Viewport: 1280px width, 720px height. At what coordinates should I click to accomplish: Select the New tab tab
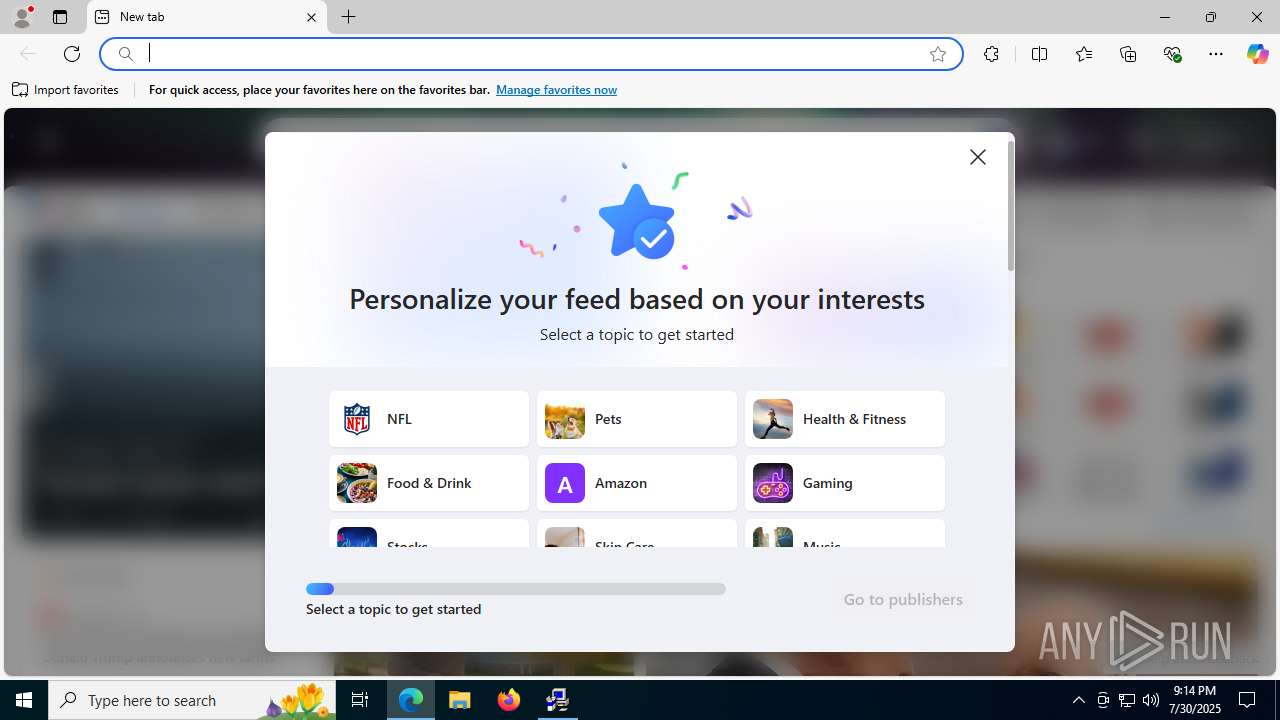207,17
